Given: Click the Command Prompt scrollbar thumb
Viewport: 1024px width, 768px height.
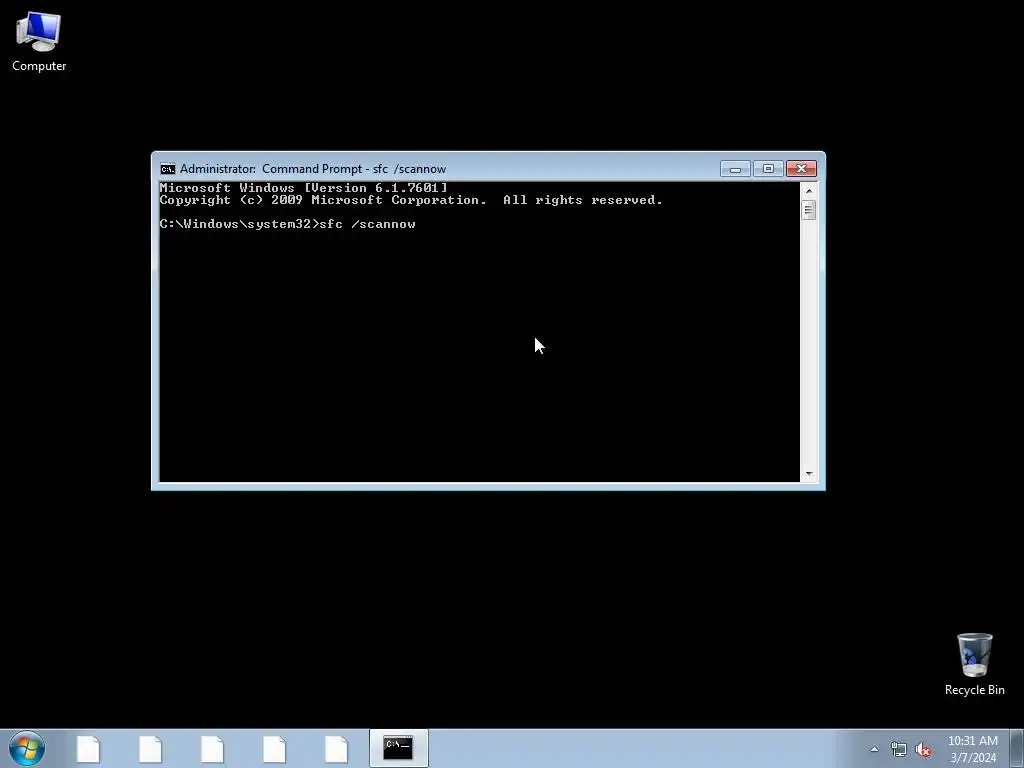Looking at the screenshot, I should click(808, 210).
